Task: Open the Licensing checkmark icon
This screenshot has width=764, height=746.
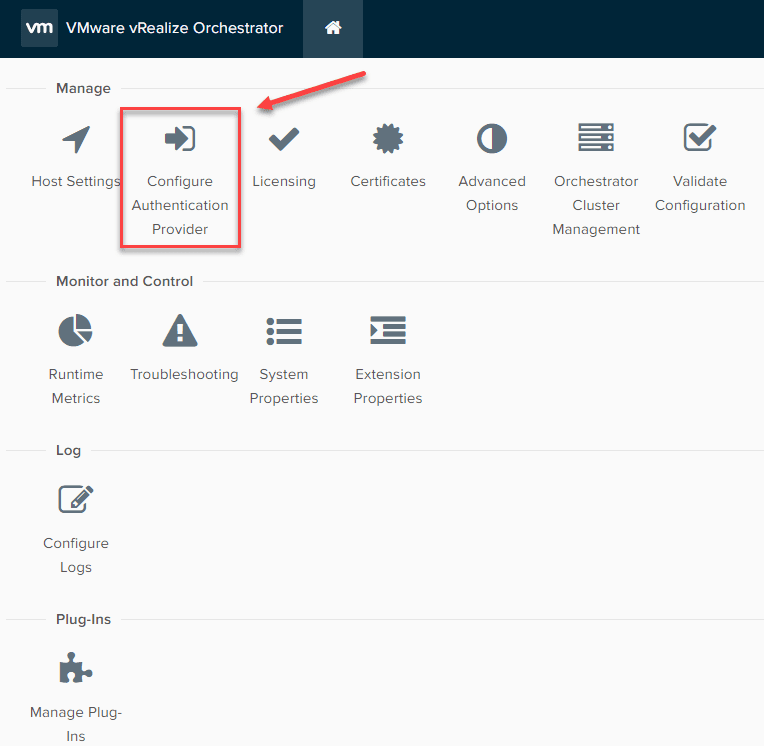Action: tap(284, 139)
